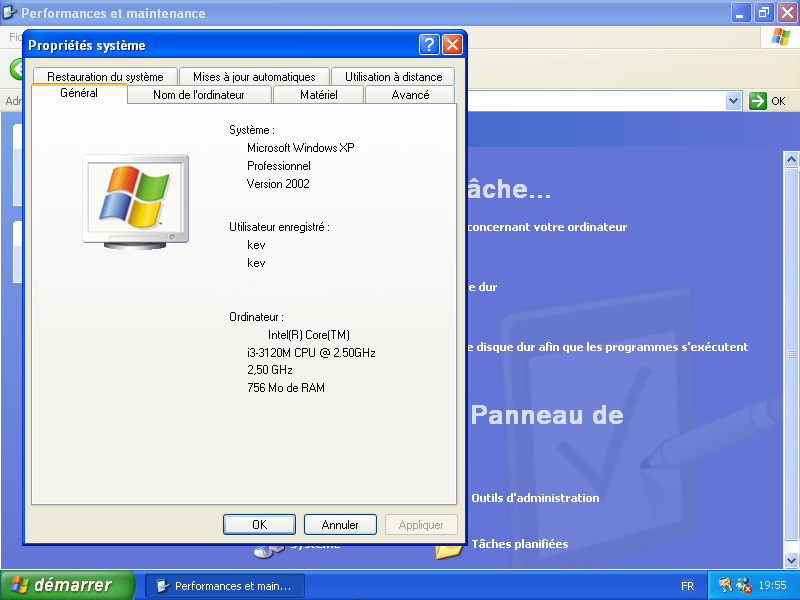Screen dimensions: 800x600
Task: Click the démarrer start button
Action: 67,585
